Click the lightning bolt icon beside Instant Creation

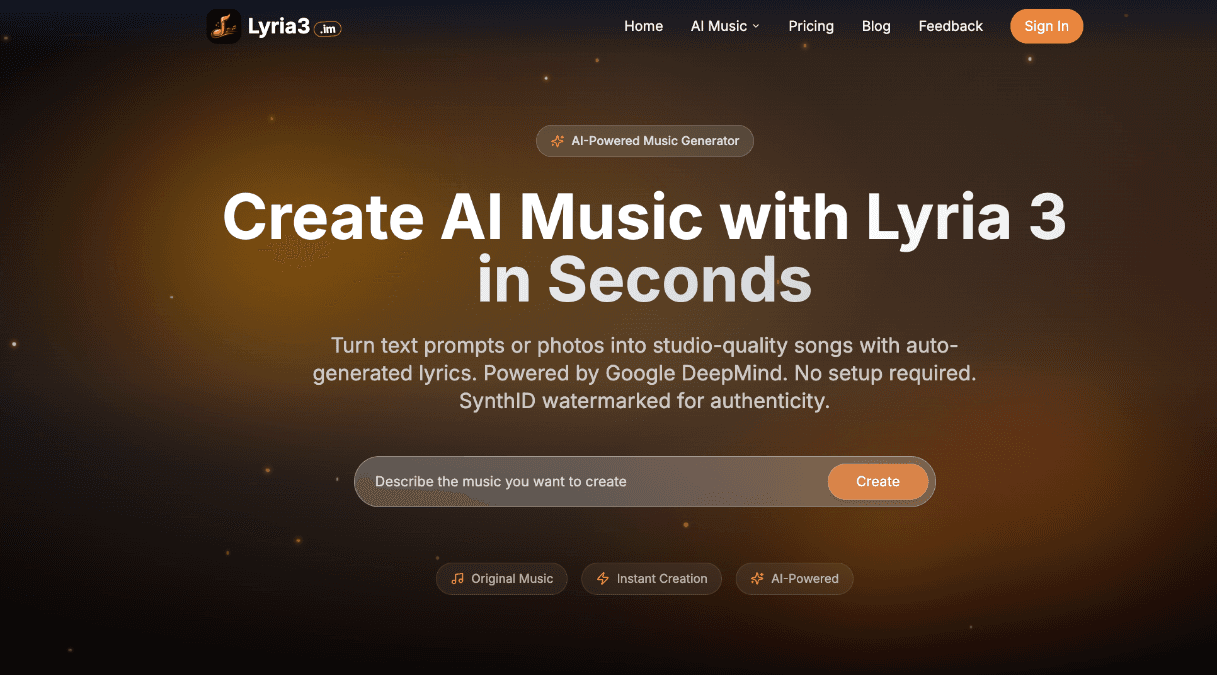tap(603, 579)
